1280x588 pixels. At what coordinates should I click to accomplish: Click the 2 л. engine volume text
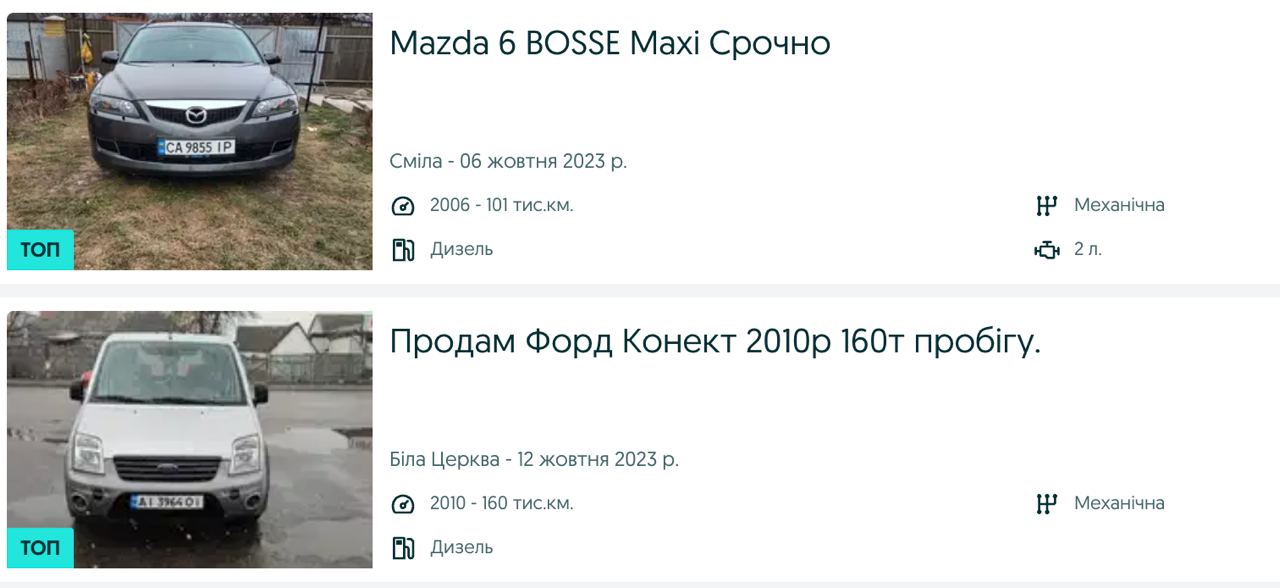click(1088, 249)
